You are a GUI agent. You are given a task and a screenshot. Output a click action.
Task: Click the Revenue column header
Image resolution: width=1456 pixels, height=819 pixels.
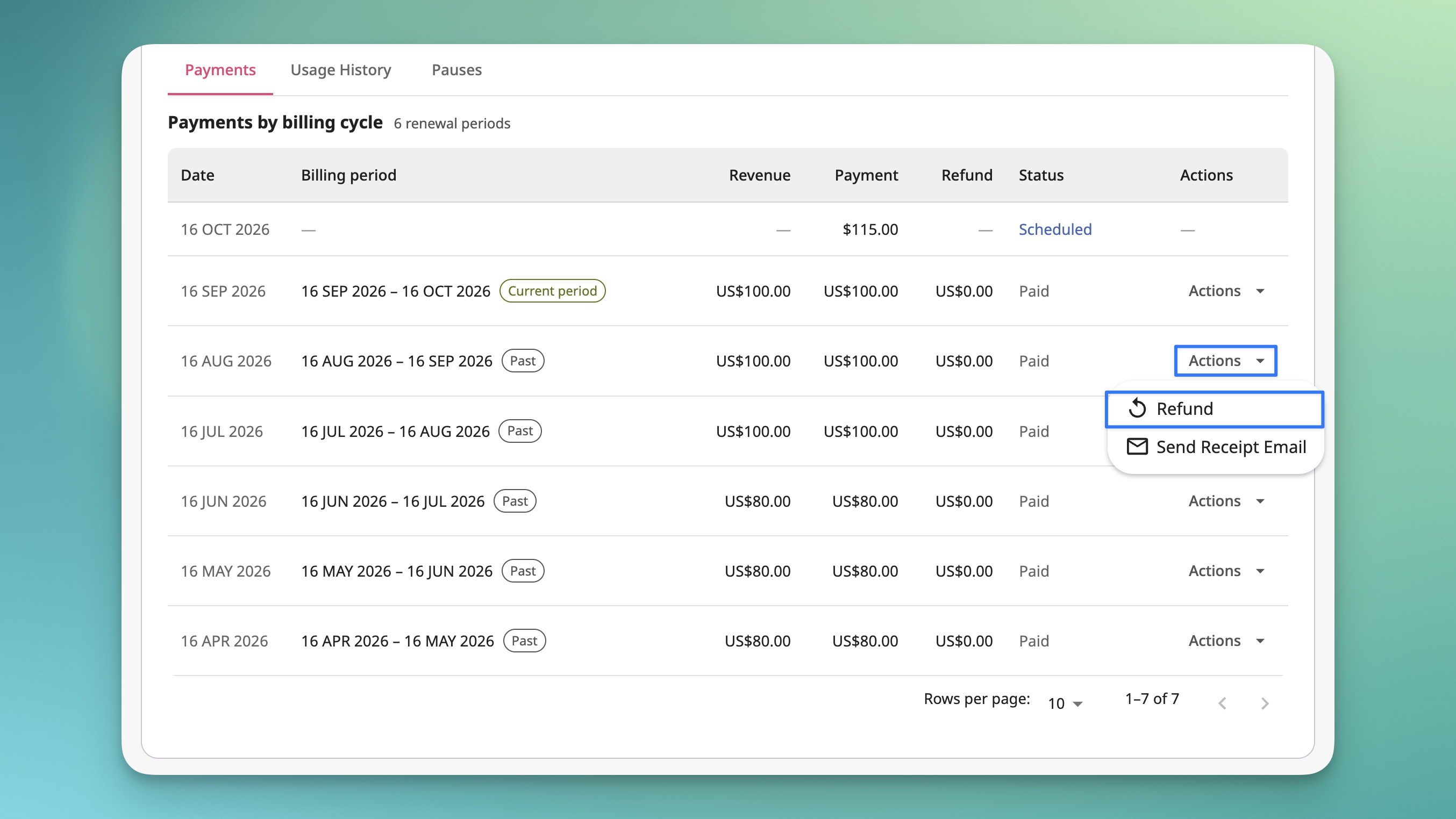click(760, 175)
